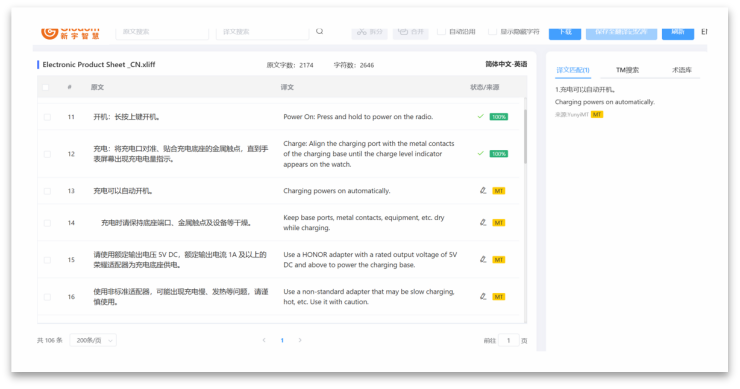Check the checkbox for row 14
740x389 pixels.
point(47,223)
